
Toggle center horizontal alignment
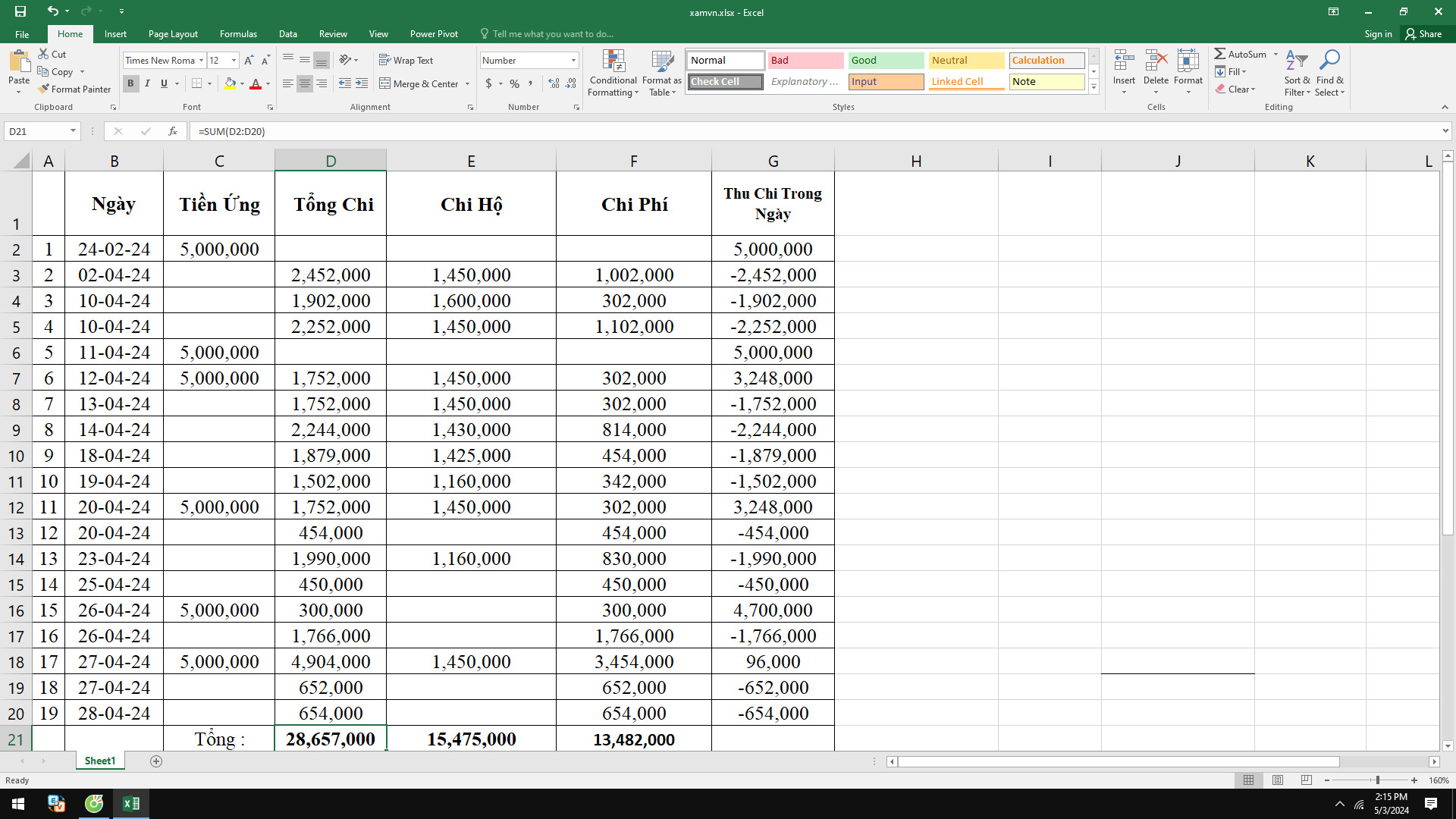click(305, 83)
